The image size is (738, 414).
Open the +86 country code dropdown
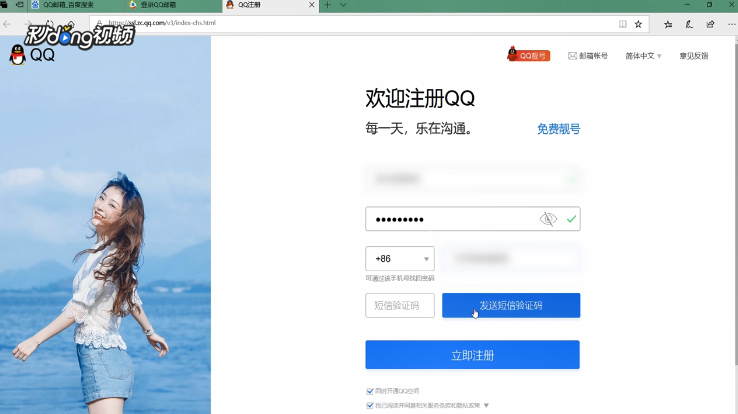400,258
